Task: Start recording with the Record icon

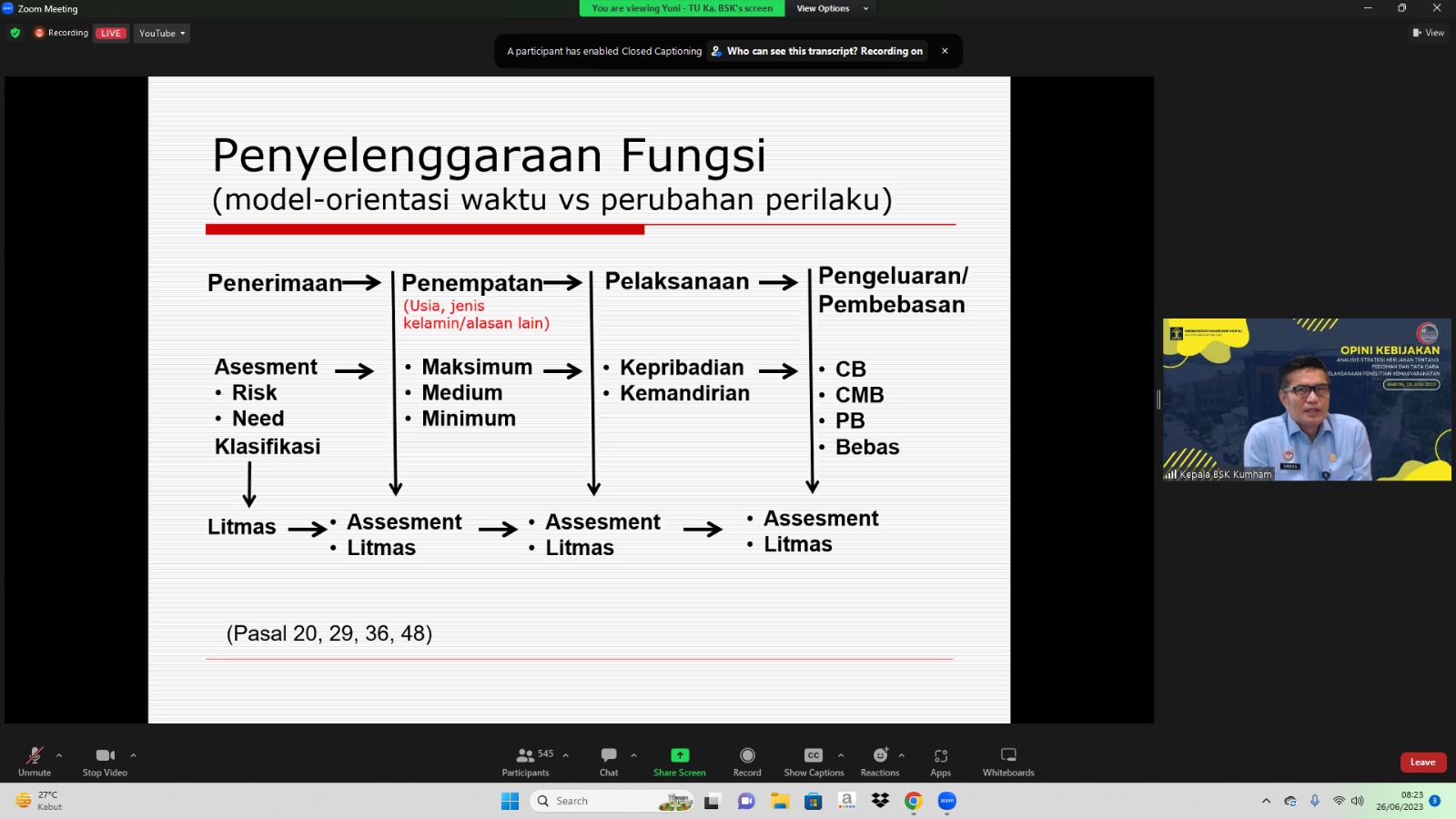Action: click(747, 755)
